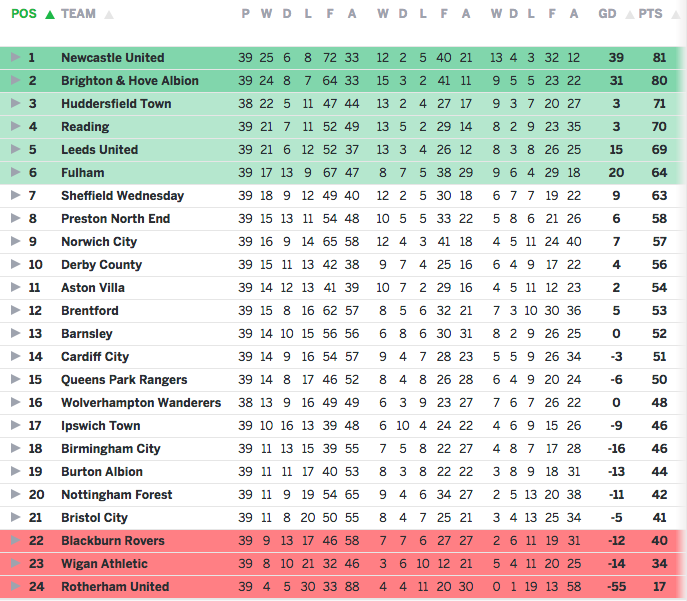
Task: Sort the table by GD column header
Action: pyautogui.click(x=607, y=14)
